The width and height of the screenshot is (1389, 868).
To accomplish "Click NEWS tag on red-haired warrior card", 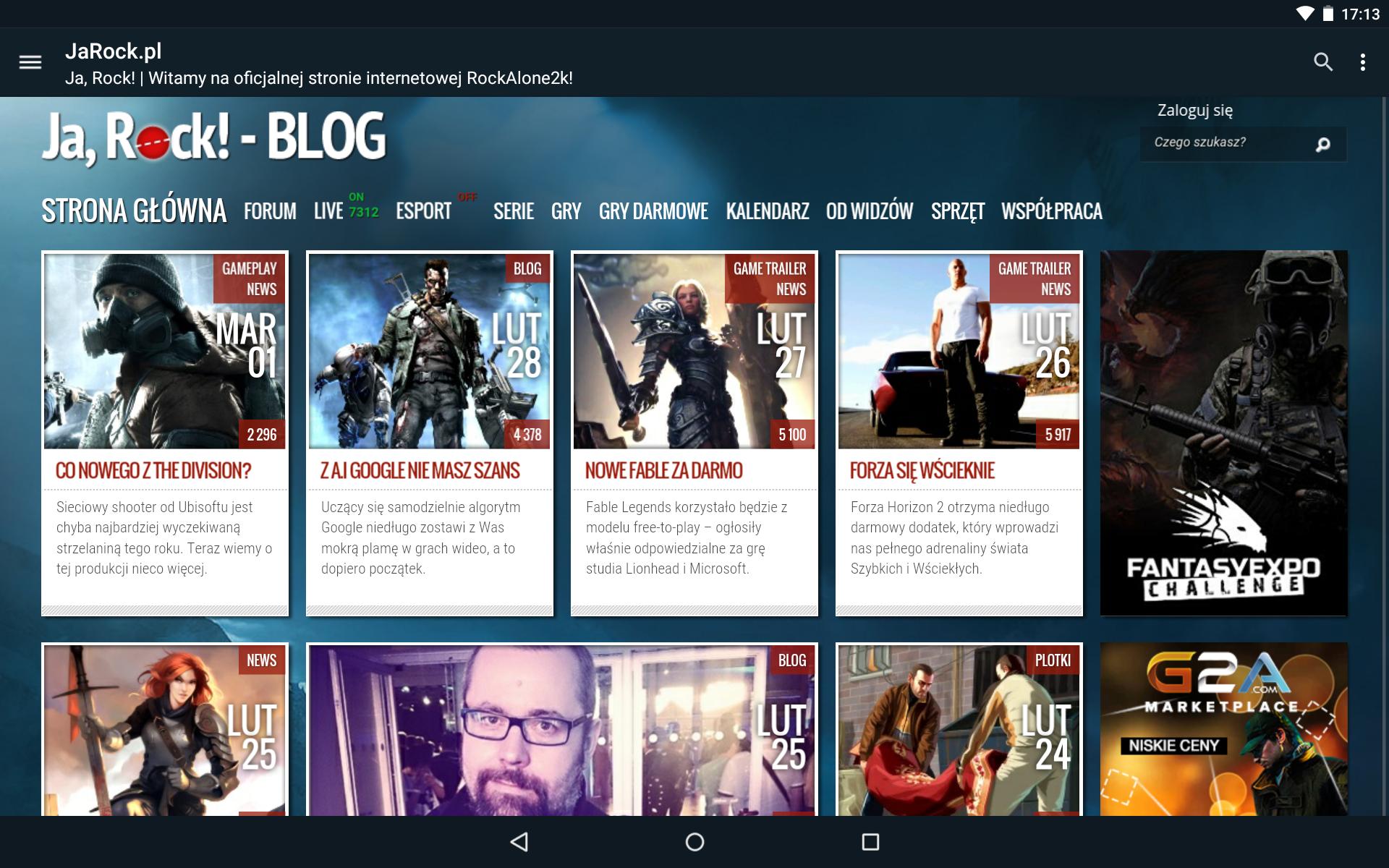I will click(x=262, y=660).
